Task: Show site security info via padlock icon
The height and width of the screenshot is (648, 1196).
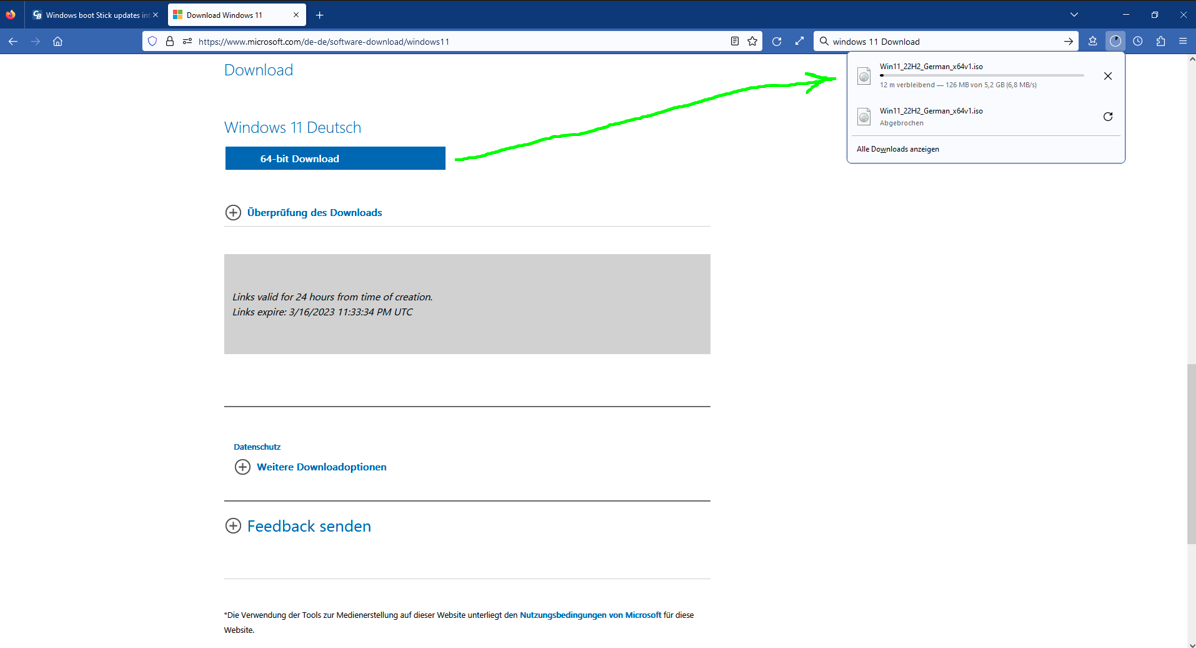Action: point(170,41)
